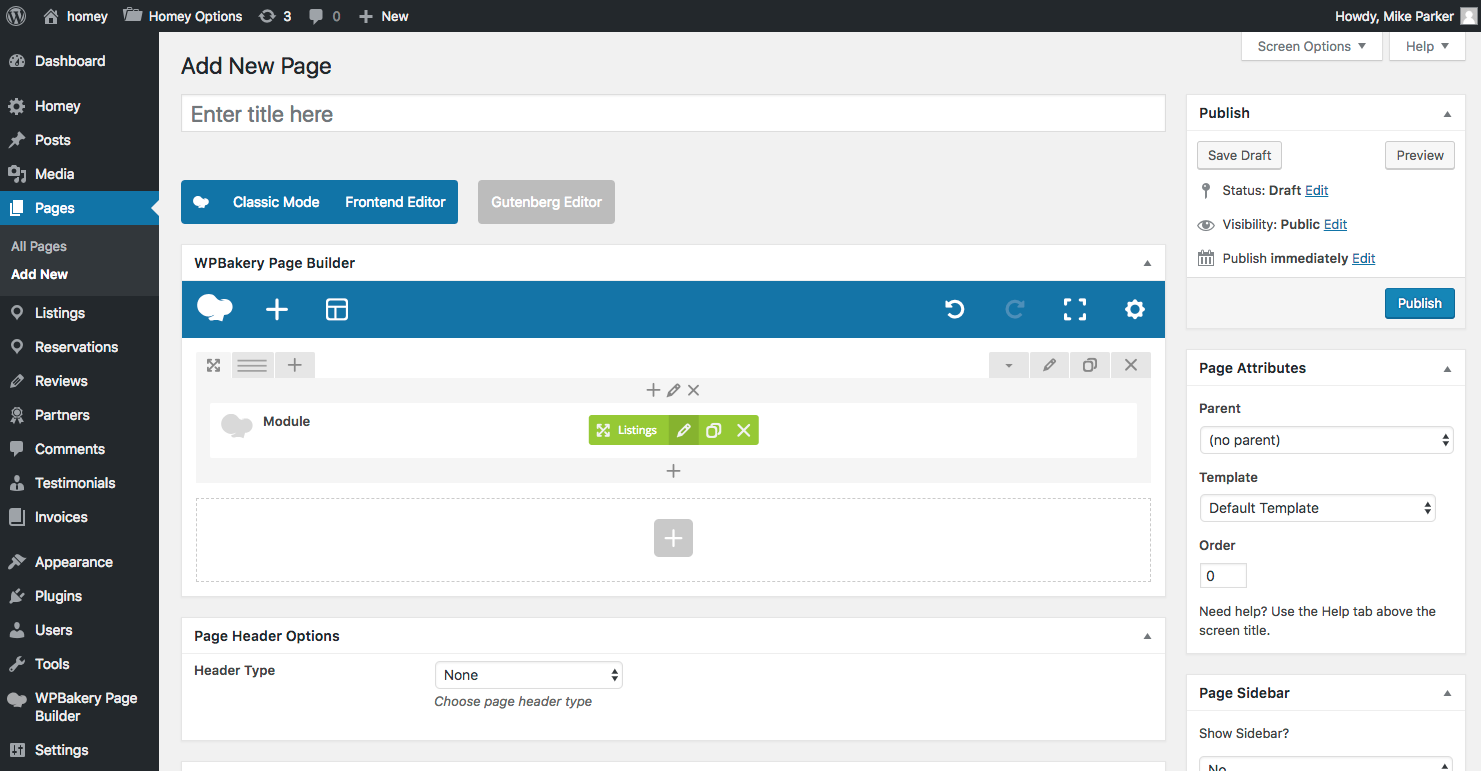Open Reservations in sidebar

coord(79,347)
